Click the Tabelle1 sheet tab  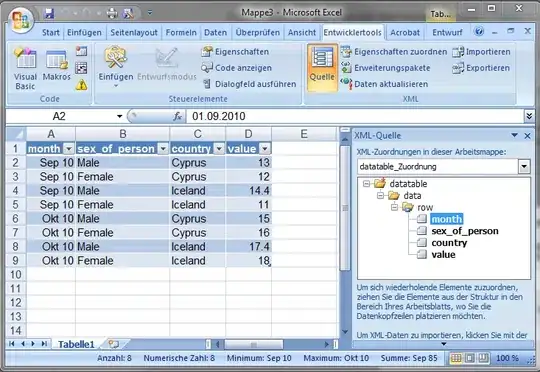[76, 344]
